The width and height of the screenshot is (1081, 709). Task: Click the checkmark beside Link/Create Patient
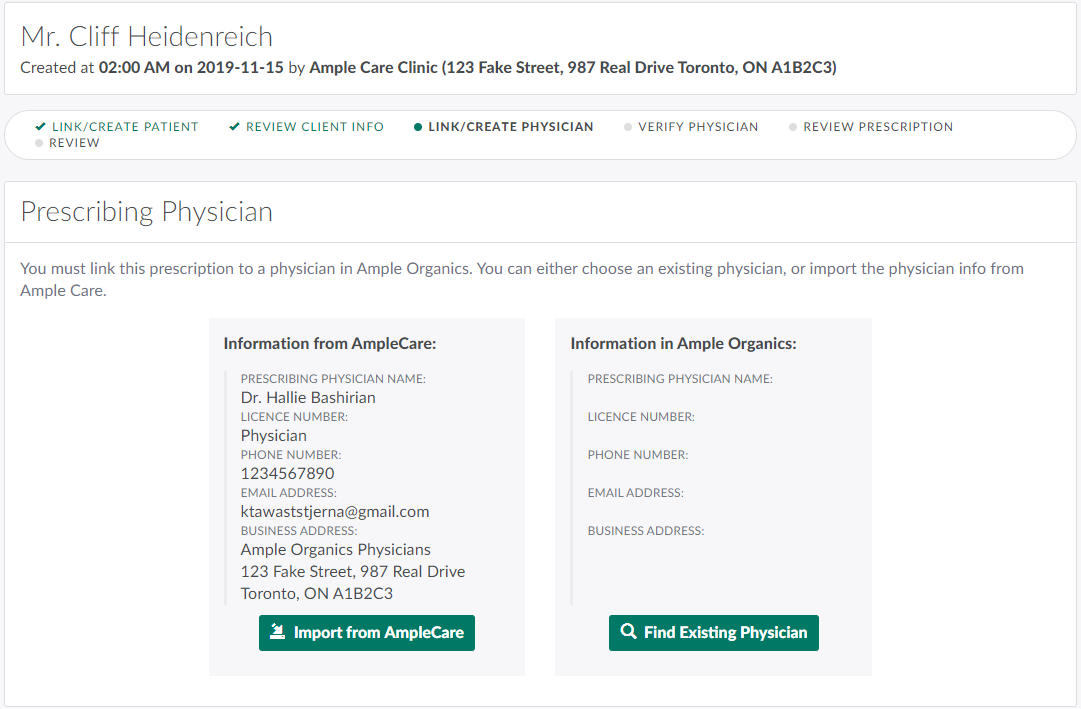tap(40, 127)
